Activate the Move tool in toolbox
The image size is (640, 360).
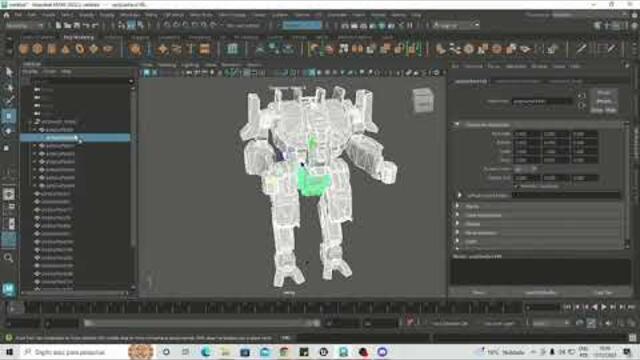(9, 116)
